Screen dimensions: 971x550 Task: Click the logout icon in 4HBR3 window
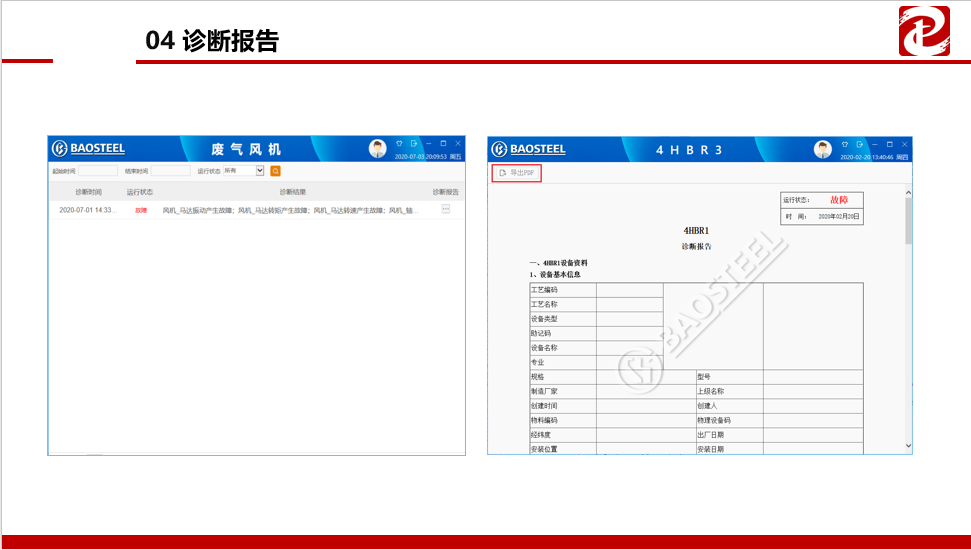click(859, 144)
